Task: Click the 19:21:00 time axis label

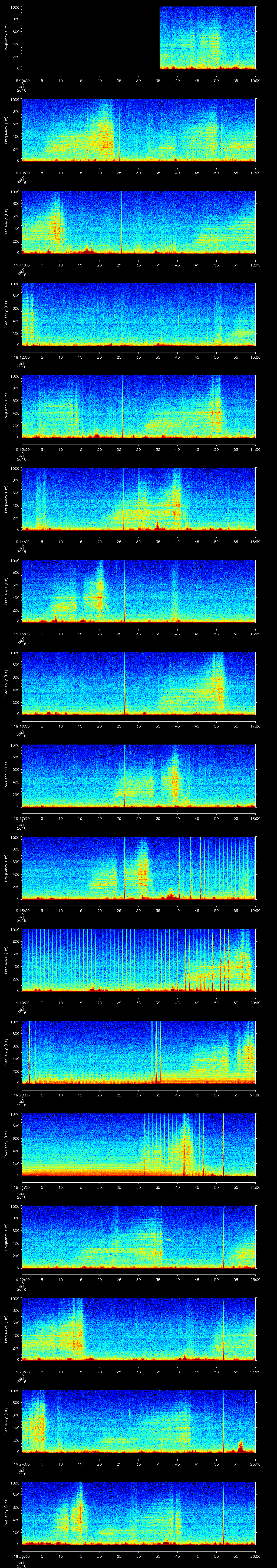Action: pyautogui.click(x=21, y=1187)
